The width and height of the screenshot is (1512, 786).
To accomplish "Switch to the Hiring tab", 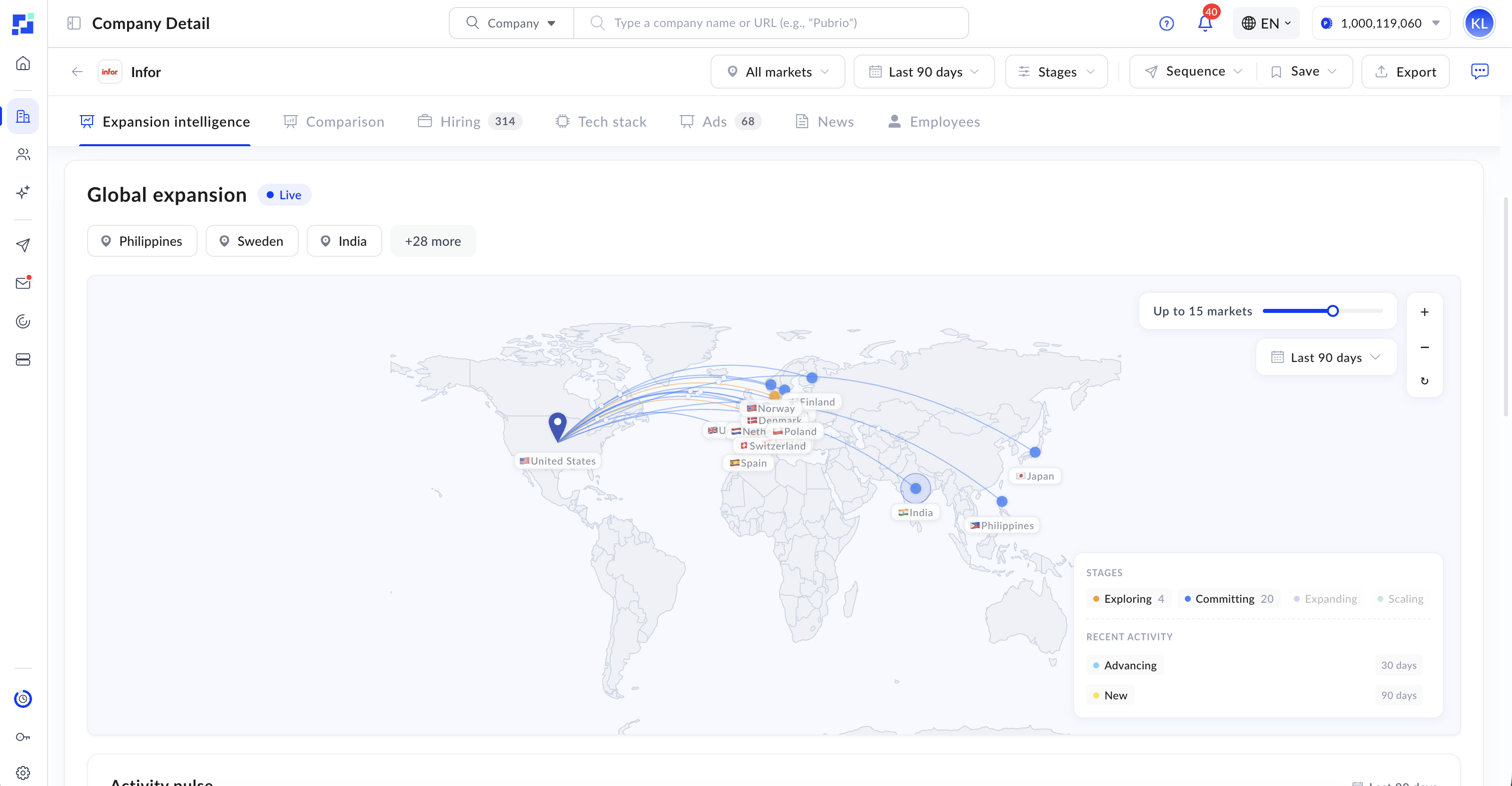I will pyautogui.click(x=470, y=122).
